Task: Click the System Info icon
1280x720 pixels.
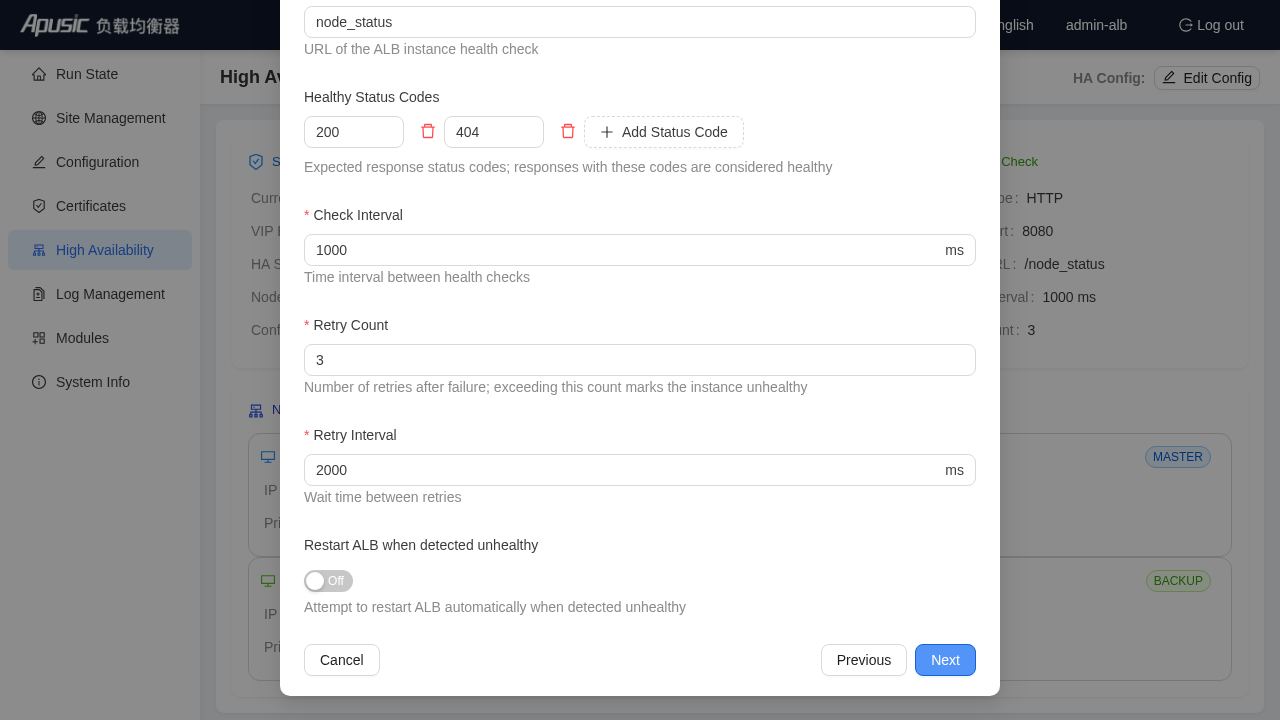Action: tap(39, 382)
